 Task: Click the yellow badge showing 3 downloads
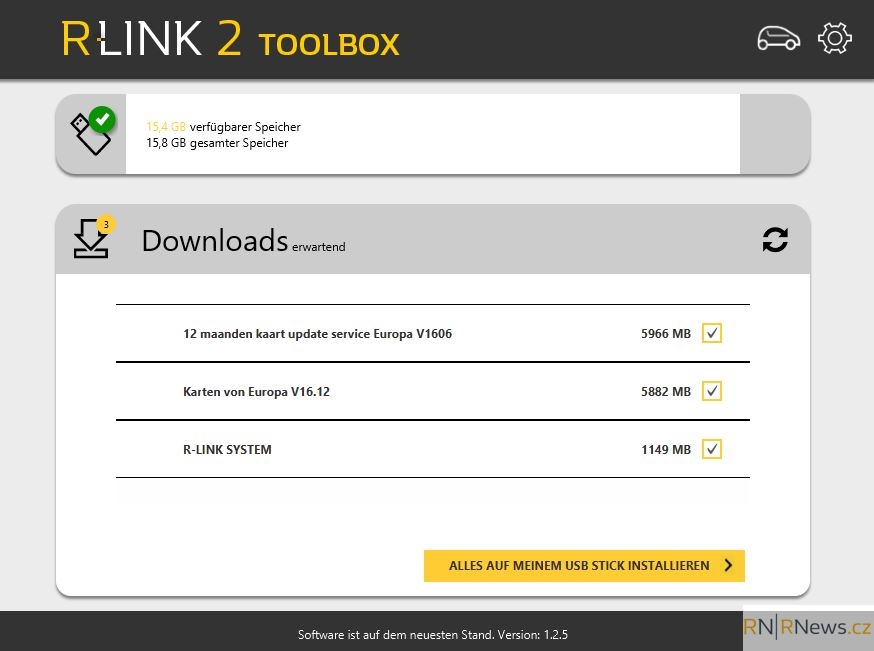pos(106,224)
